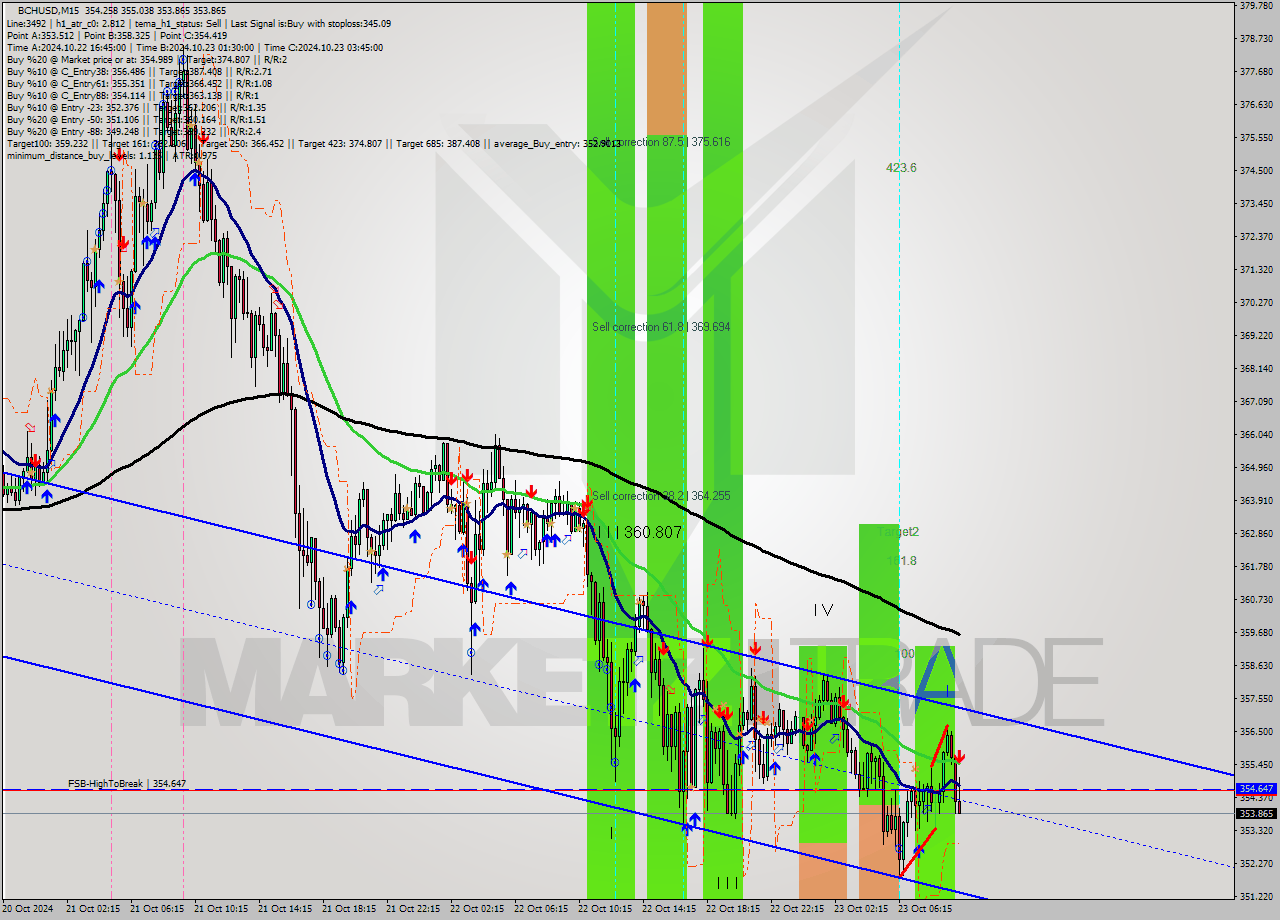This screenshot has height=920, width=1280.
Task: Select the 'Line:3492' readout text
Action: [x=26, y=23]
